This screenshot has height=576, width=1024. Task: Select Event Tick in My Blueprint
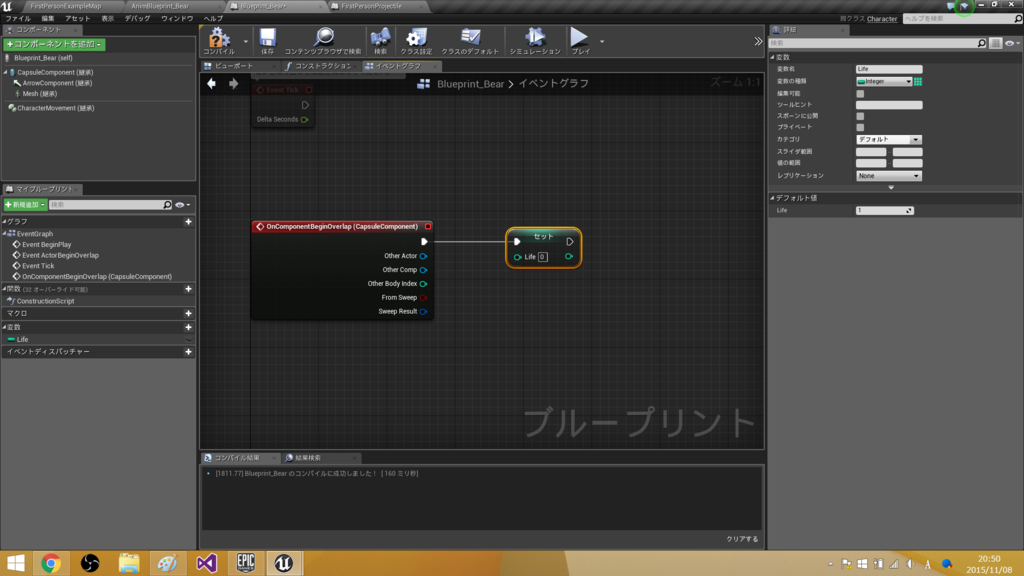38,266
